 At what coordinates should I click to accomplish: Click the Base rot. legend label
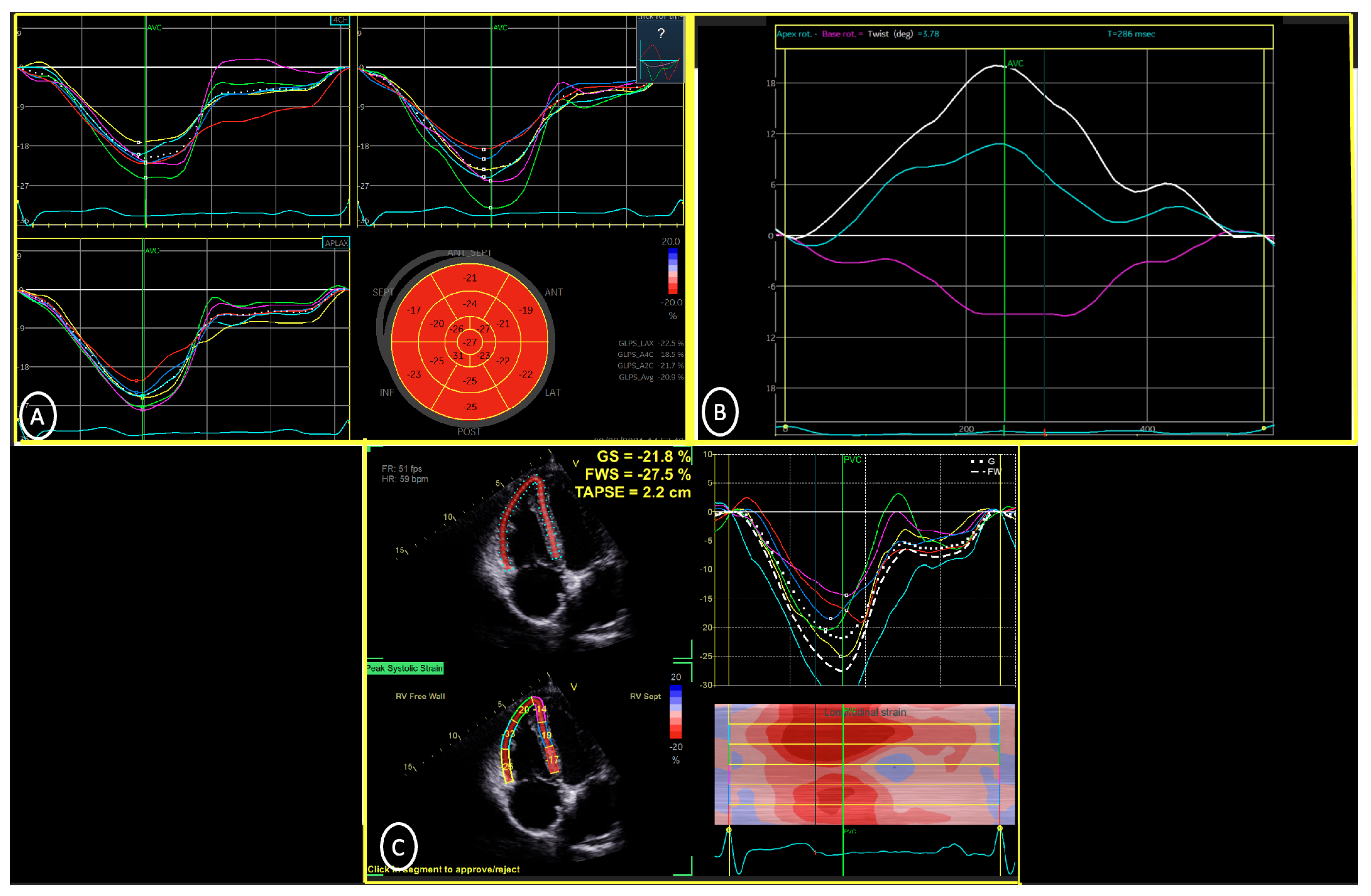click(839, 34)
